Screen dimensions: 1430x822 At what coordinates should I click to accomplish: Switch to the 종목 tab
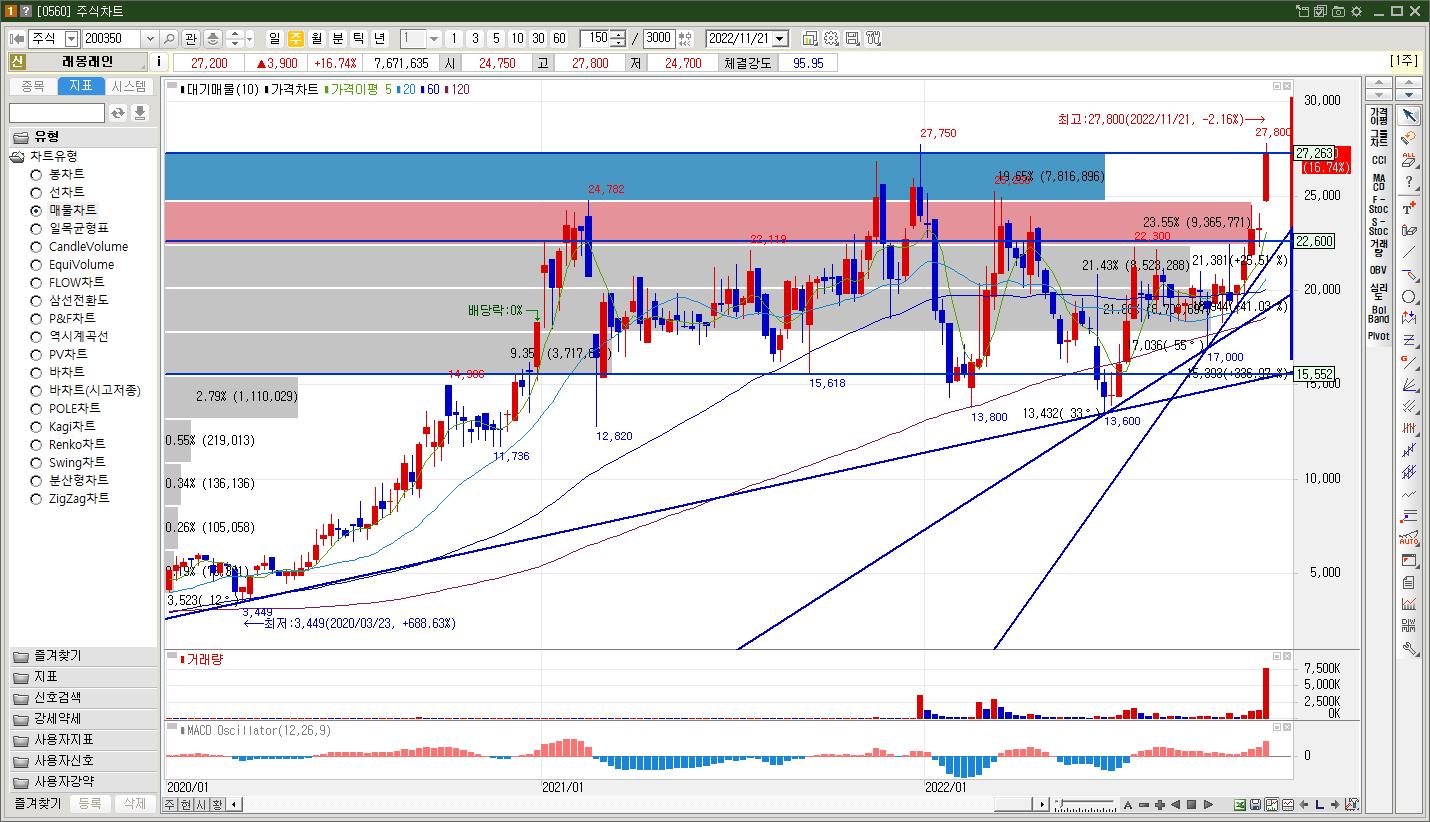click(33, 87)
